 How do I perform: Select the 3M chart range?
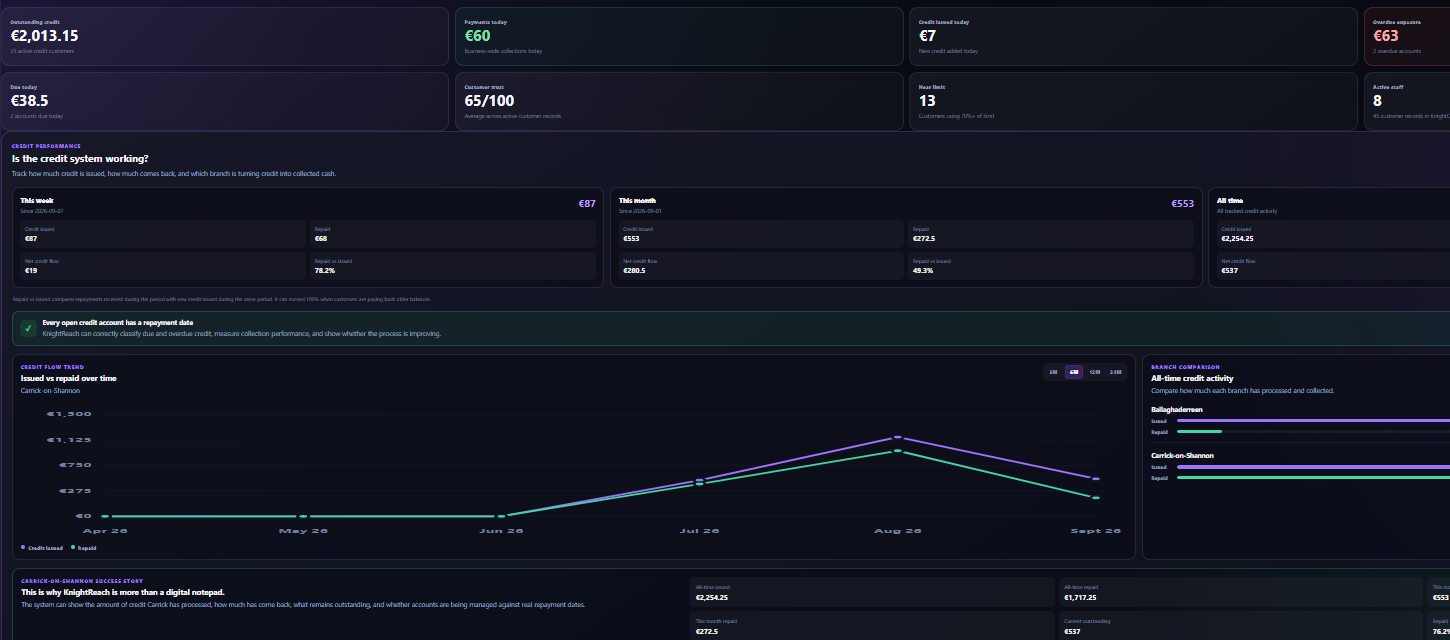click(x=1053, y=372)
